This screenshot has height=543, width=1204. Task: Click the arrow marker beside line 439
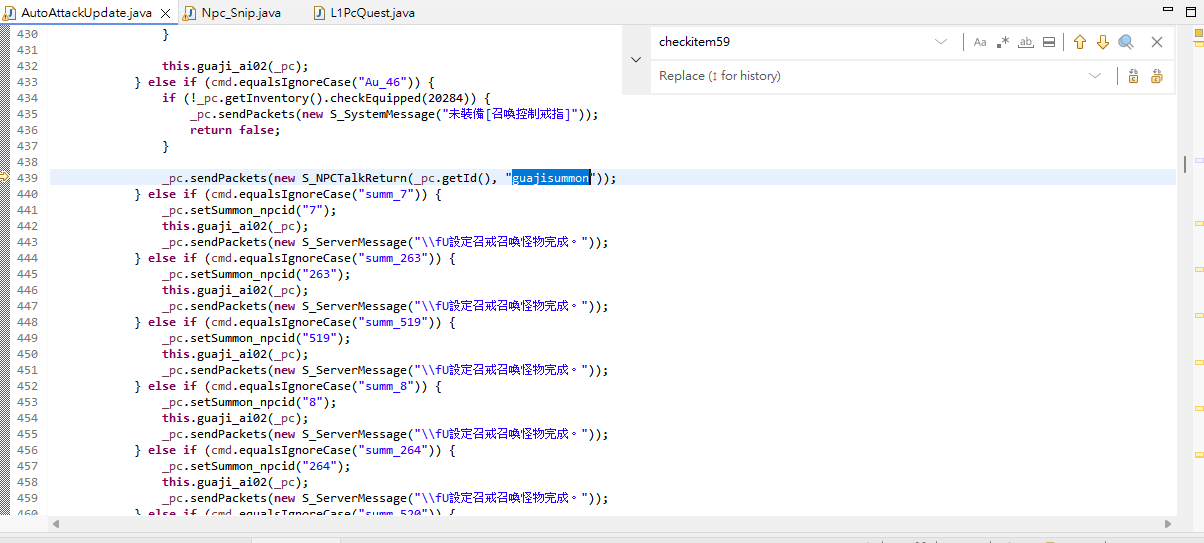click(x=5, y=177)
